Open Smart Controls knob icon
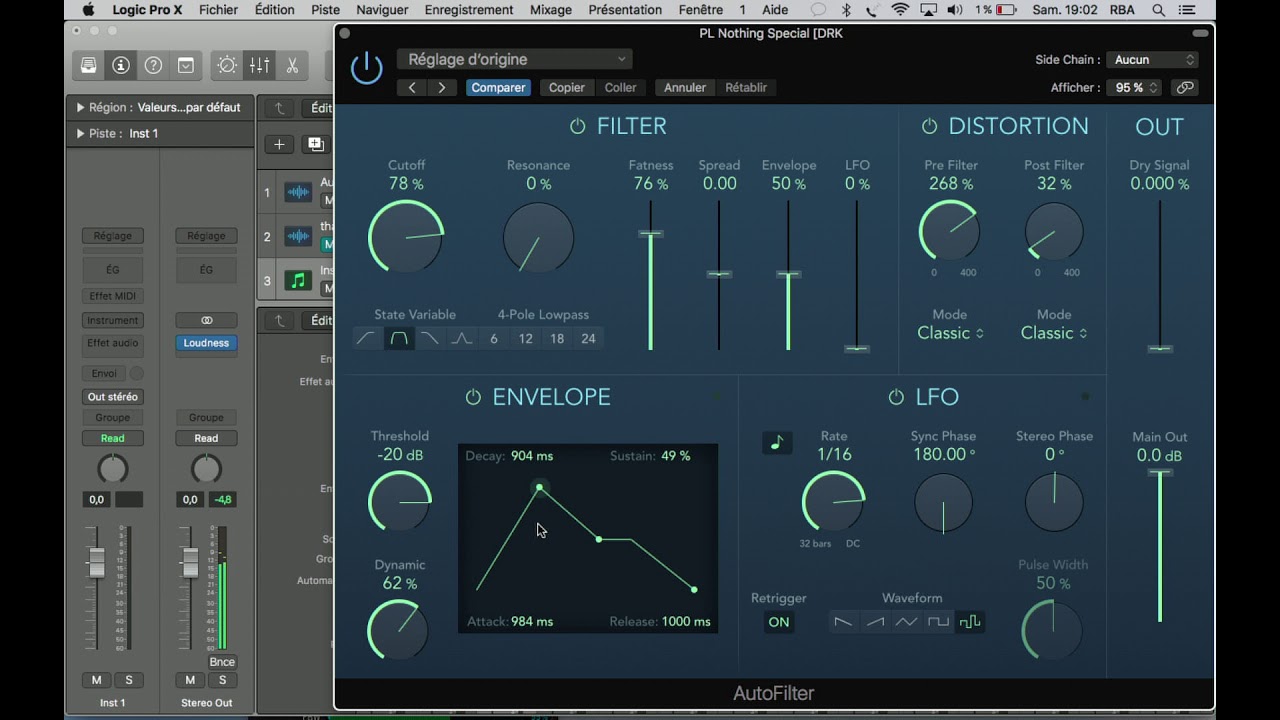 [x=227, y=65]
